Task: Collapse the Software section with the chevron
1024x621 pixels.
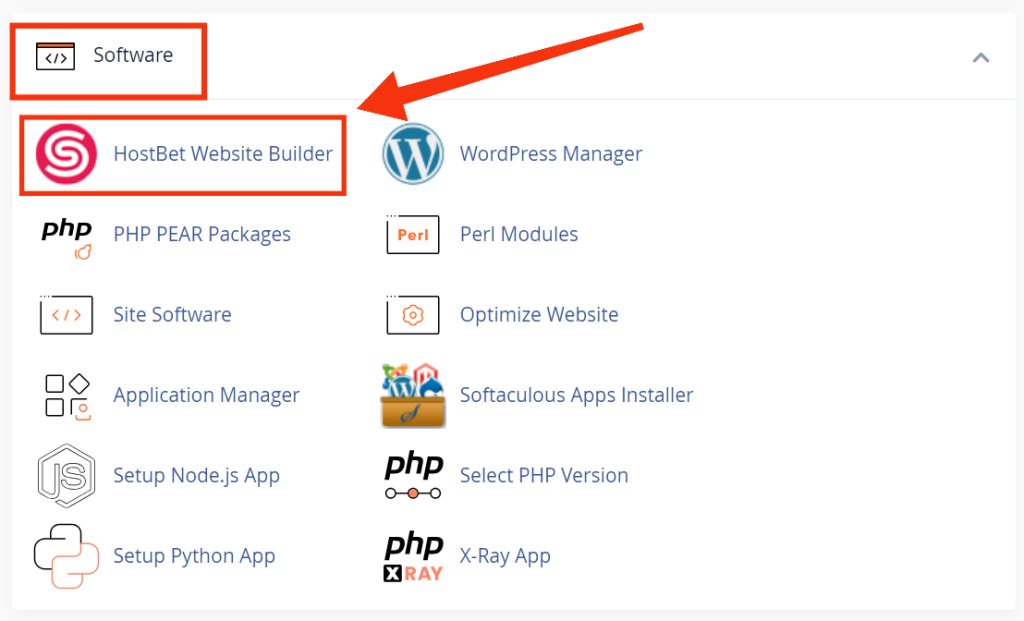Action: click(981, 58)
